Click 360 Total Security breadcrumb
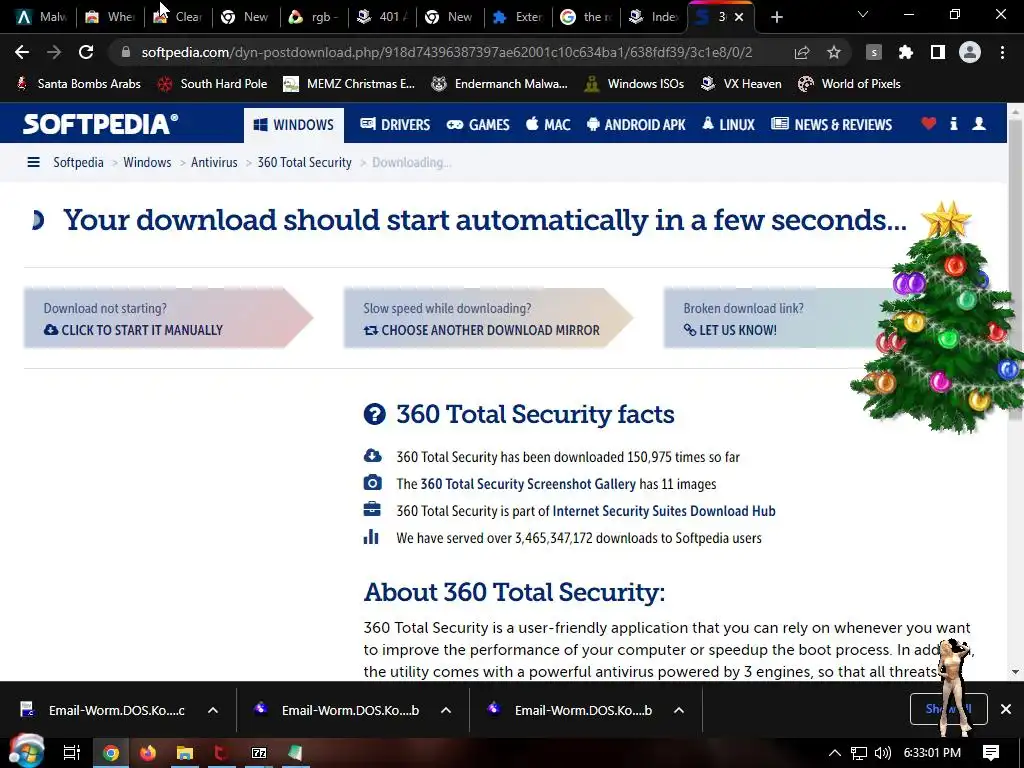1024x768 pixels. point(304,162)
